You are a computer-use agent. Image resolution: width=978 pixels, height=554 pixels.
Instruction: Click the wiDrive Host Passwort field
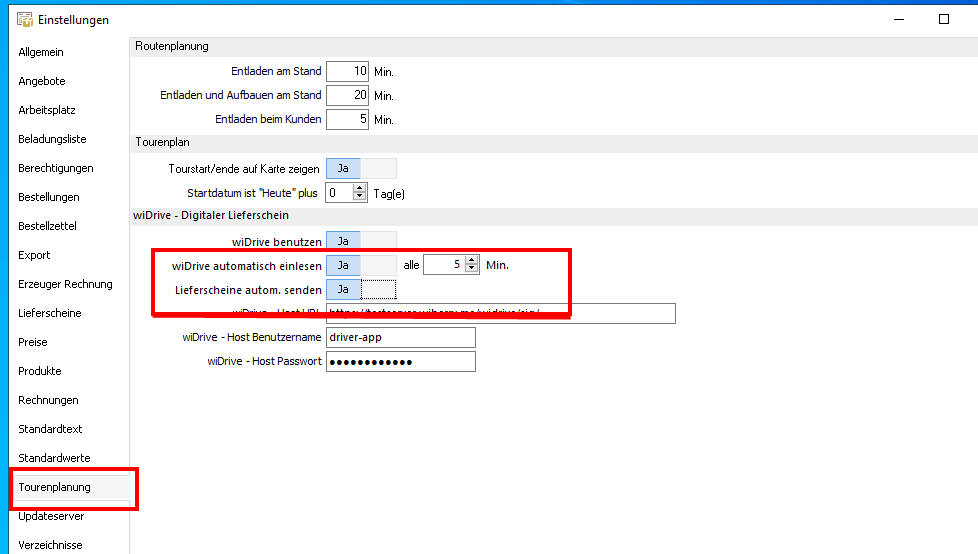click(x=400, y=361)
